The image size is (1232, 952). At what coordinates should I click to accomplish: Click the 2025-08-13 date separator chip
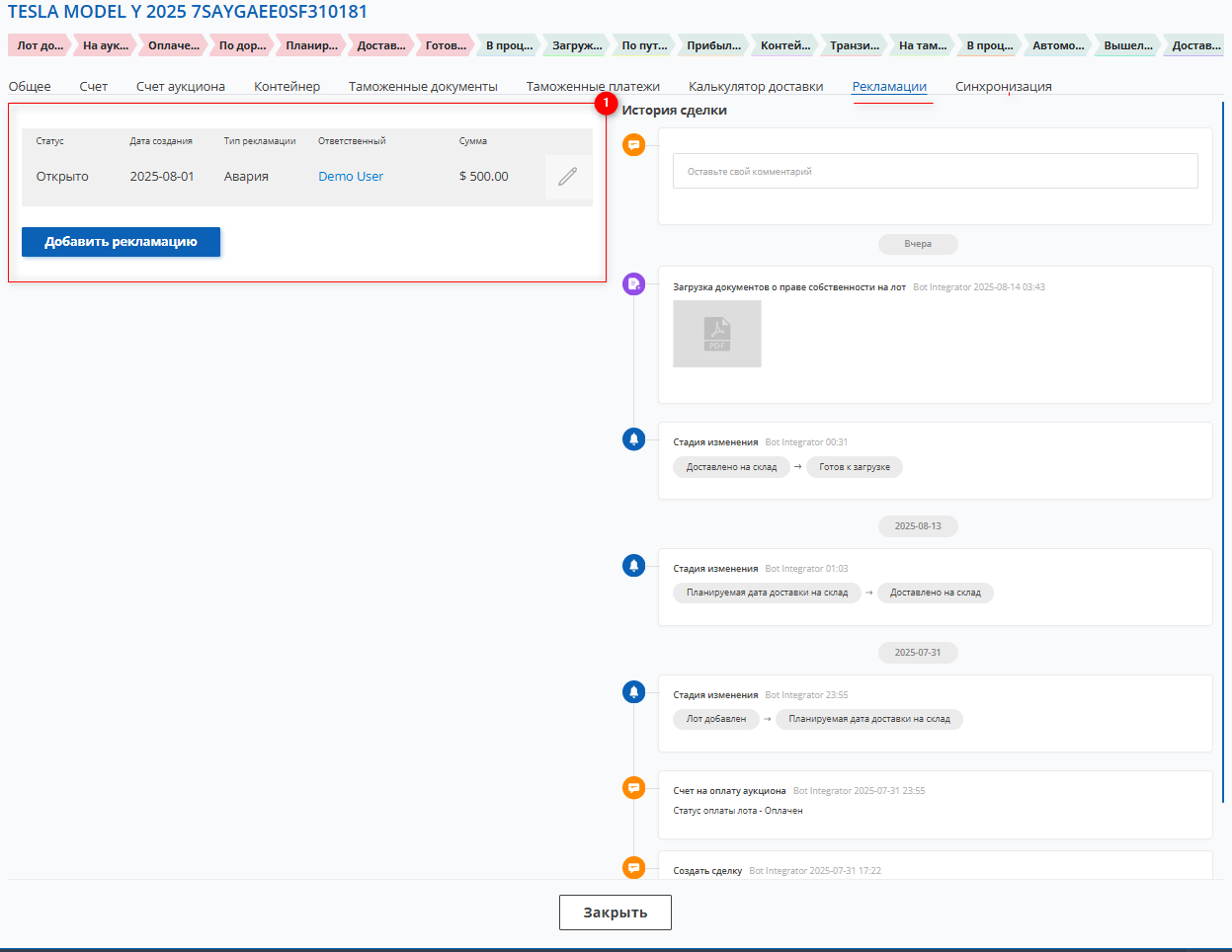(918, 526)
